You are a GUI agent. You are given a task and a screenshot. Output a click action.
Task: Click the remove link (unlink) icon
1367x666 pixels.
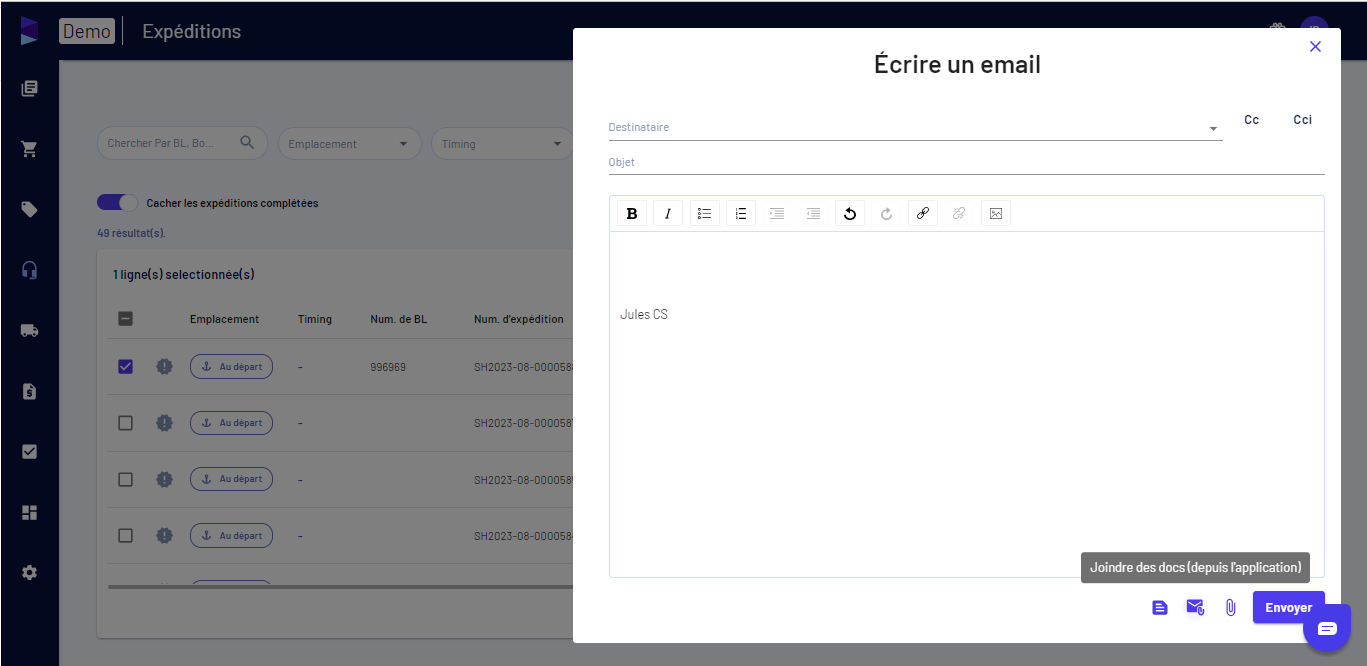(959, 213)
